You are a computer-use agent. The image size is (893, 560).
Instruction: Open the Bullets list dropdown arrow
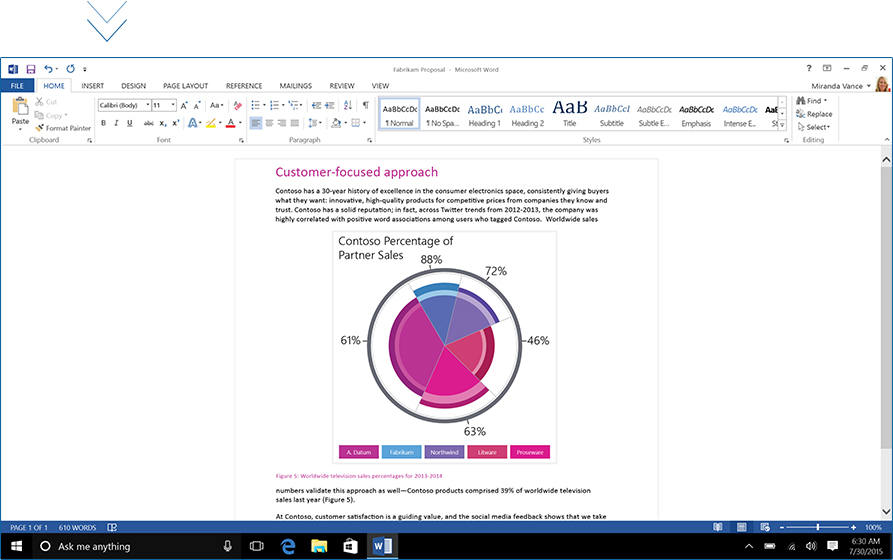(264, 105)
